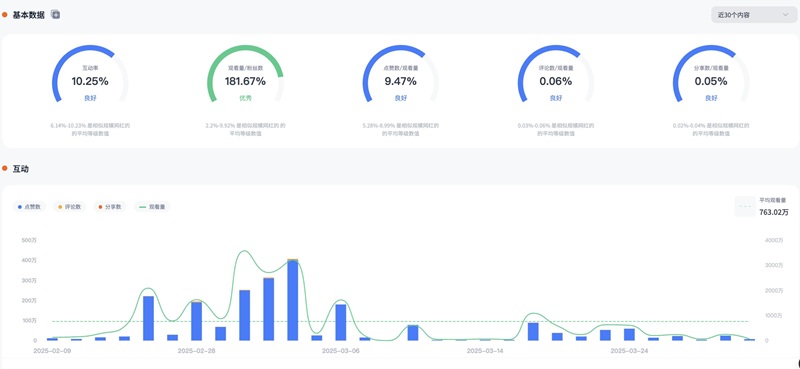The height and width of the screenshot is (369, 800).
Task: Click the 点赞数/观看量 9.47% gauge
Action: pyautogui.click(x=401, y=75)
